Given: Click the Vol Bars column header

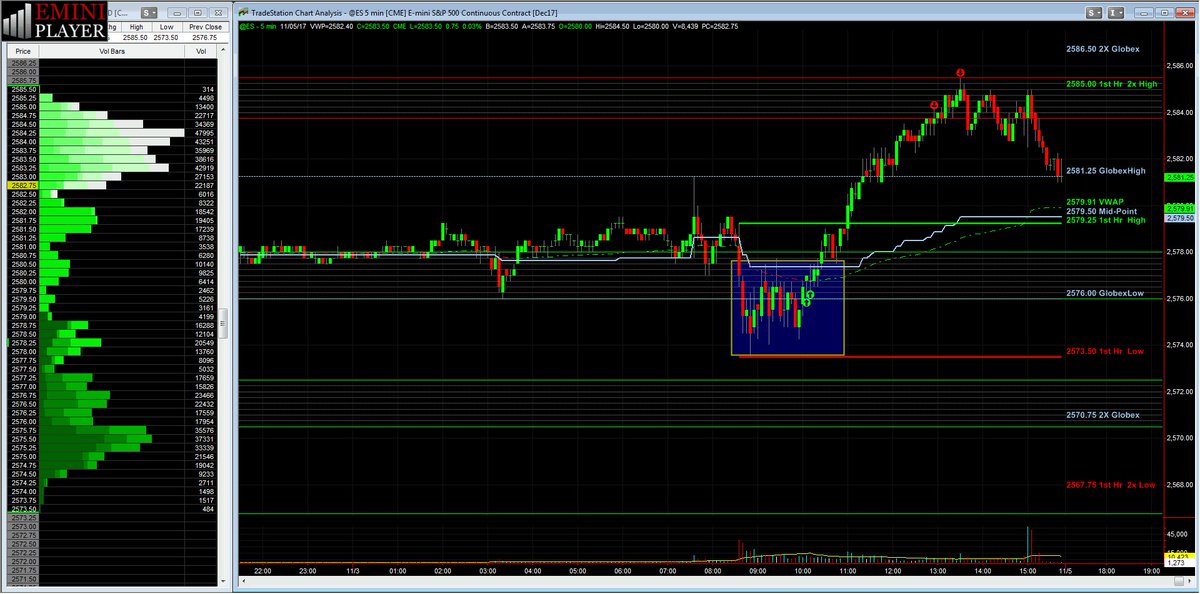Looking at the screenshot, I should (111, 49).
